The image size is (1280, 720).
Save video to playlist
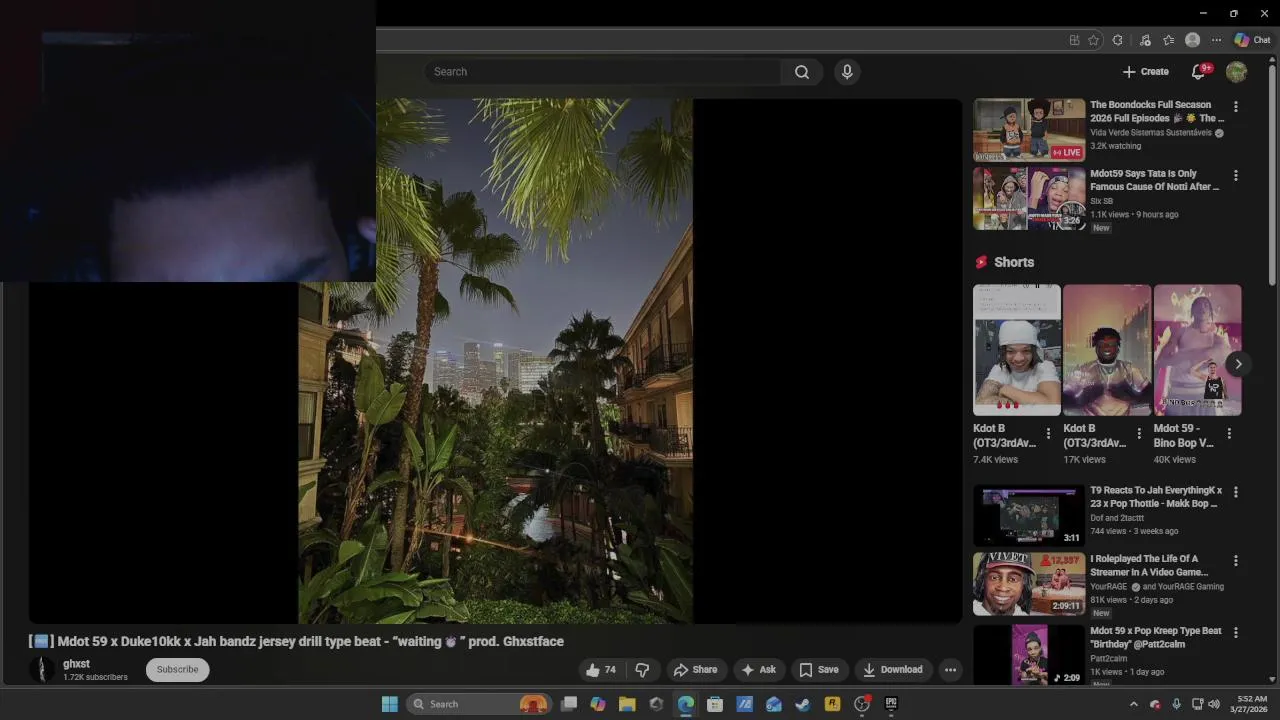(818, 670)
